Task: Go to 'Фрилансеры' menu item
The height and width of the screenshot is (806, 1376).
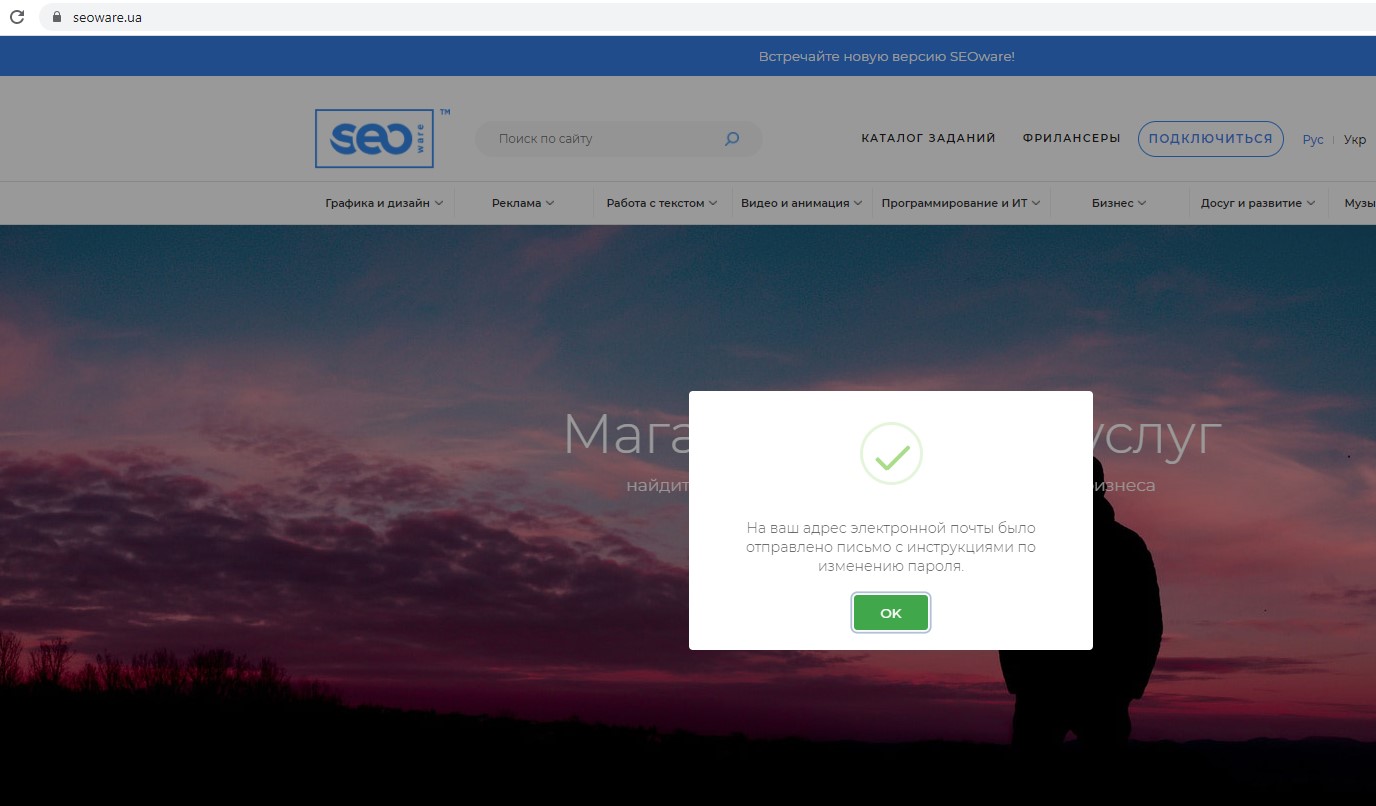Action: pyautogui.click(x=1071, y=139)
